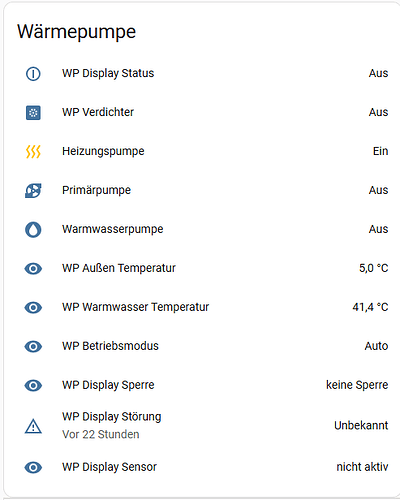Image resolution: width=400 pixels, height=500 pixels.
Task: Click the snowflake icon for WP Verdichter
Action: (x=33, y=113)
